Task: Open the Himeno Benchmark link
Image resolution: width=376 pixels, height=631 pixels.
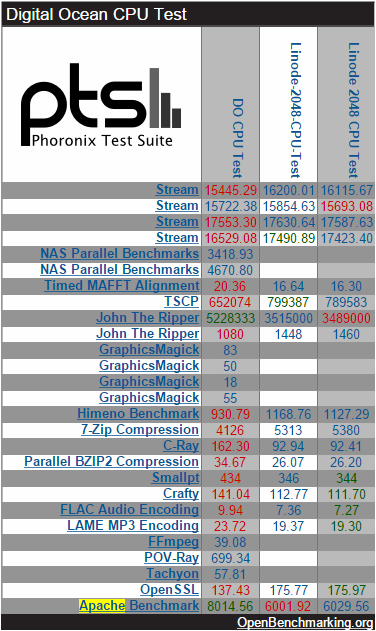Action: [138, 414]
